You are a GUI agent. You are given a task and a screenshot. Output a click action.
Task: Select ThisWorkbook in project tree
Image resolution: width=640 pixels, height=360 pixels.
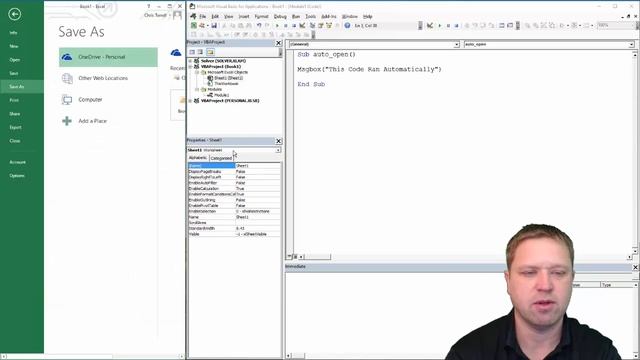click(226, 84)
